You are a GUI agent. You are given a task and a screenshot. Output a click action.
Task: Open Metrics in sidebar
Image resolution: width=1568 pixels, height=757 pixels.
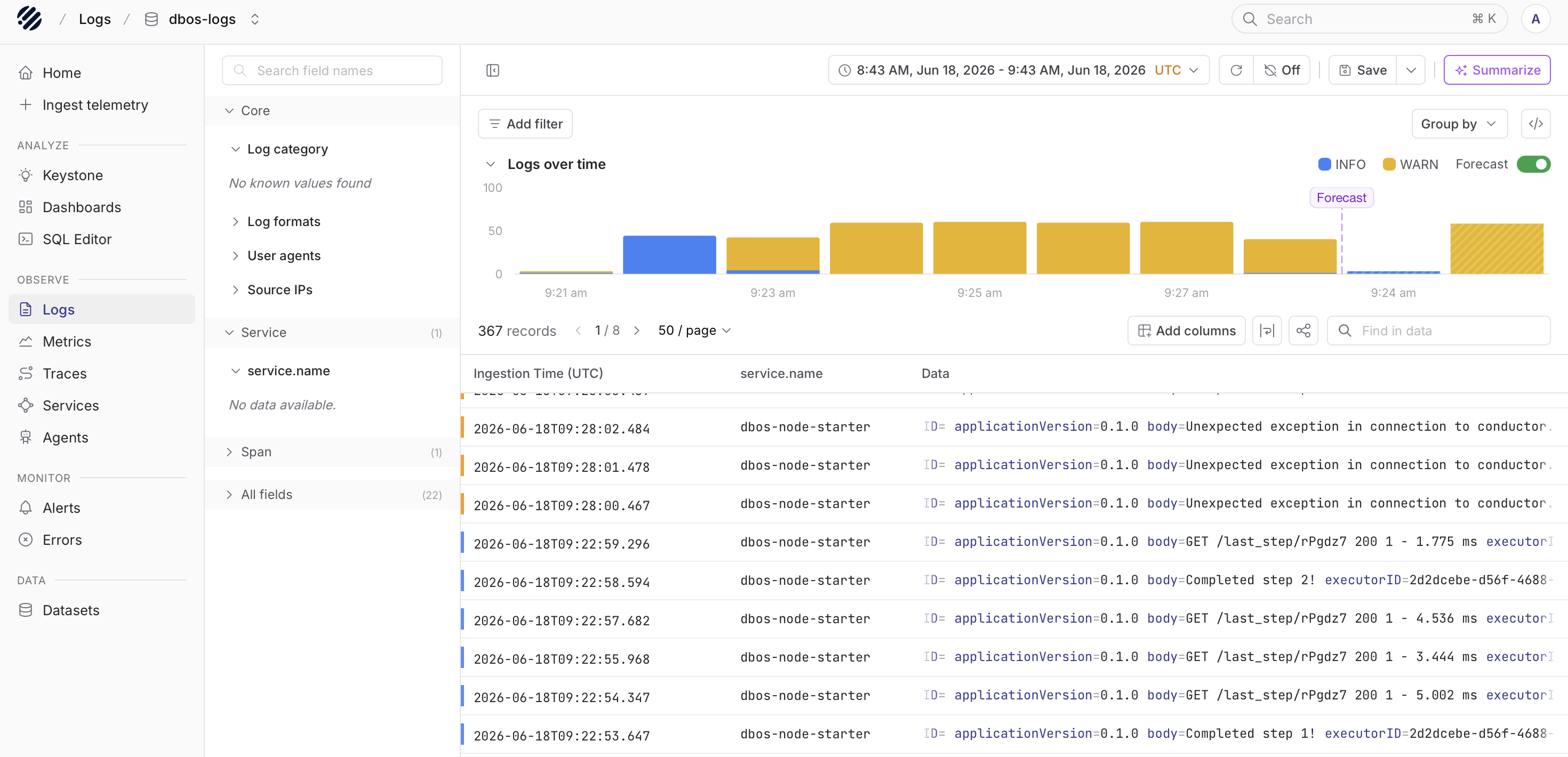coord(102,341)
